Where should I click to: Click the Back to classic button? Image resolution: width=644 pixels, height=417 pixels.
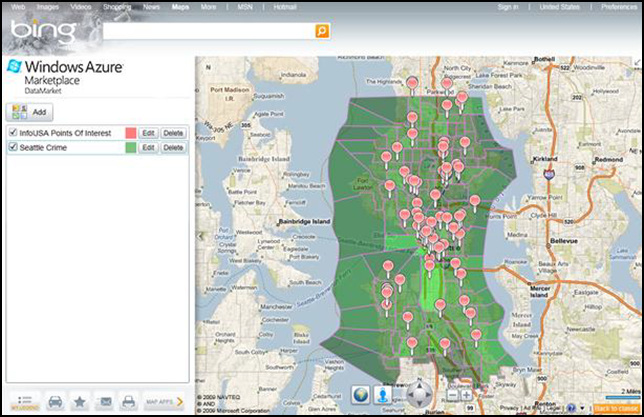(616, 408)
